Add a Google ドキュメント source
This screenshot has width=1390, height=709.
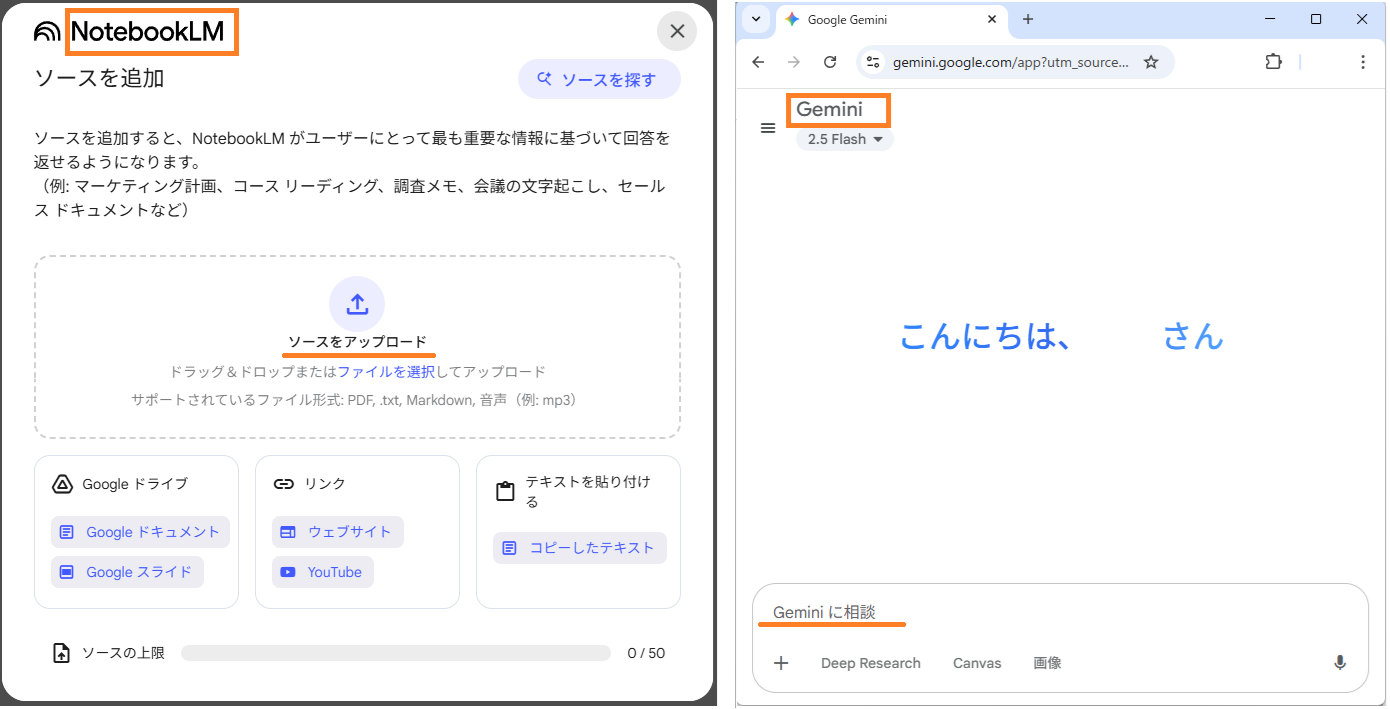tap(139, 531)
